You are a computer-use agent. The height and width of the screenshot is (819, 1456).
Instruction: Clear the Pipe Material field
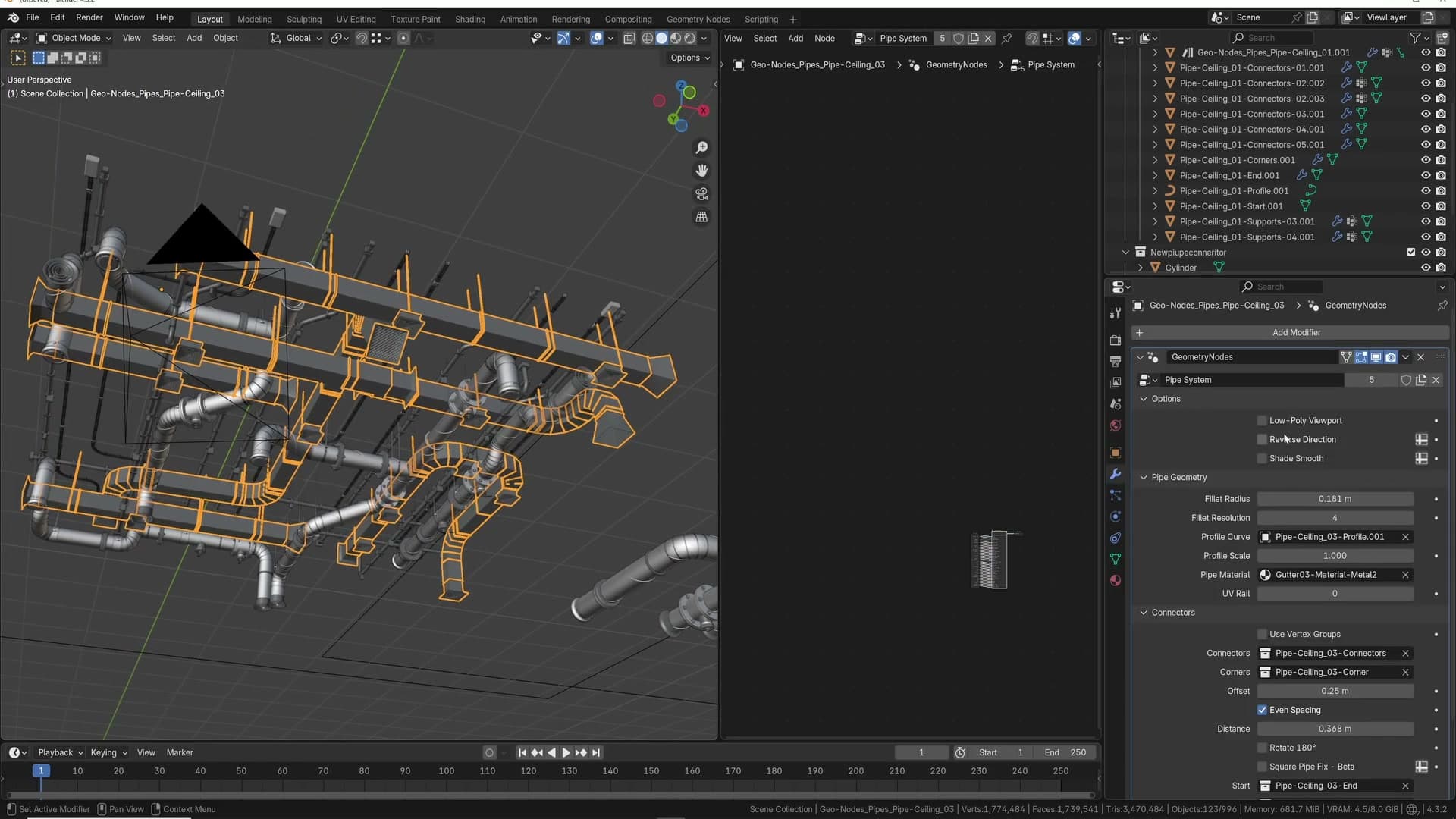click(x=1405, y=575)
